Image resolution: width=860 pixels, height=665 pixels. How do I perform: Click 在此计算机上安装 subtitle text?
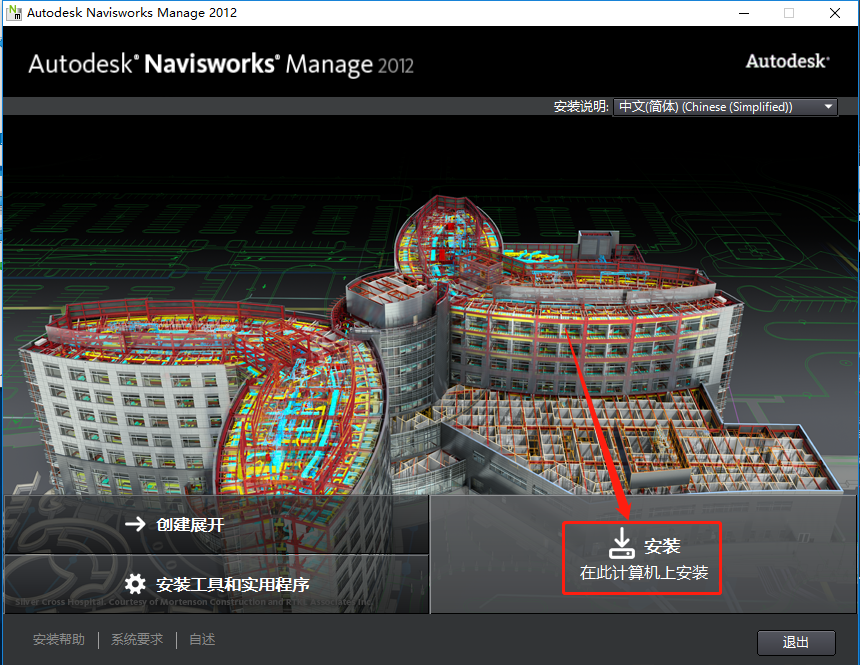tap(644, 573)
